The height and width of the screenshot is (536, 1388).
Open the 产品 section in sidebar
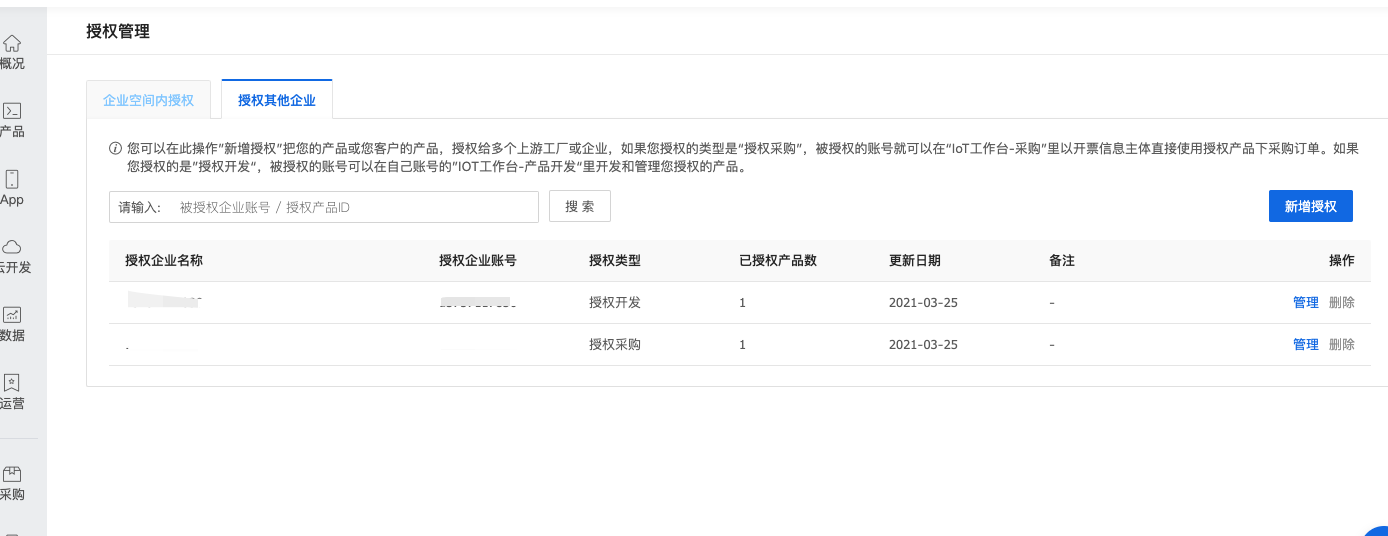coord(12,111)
